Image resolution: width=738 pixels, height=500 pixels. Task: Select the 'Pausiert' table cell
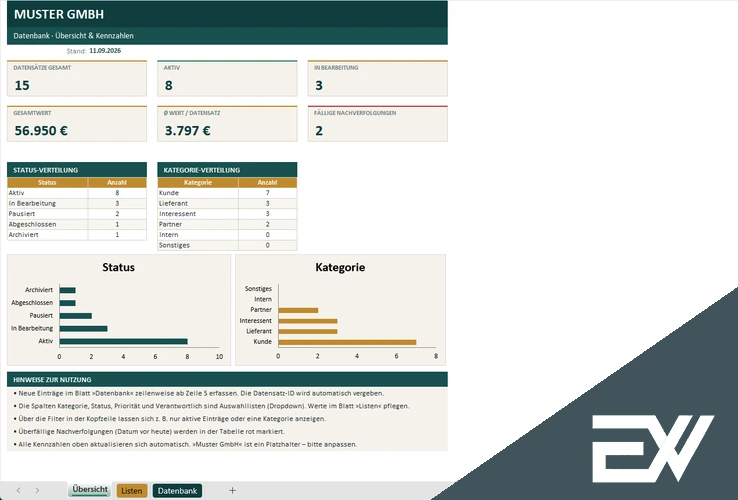[x=47, y=214]
